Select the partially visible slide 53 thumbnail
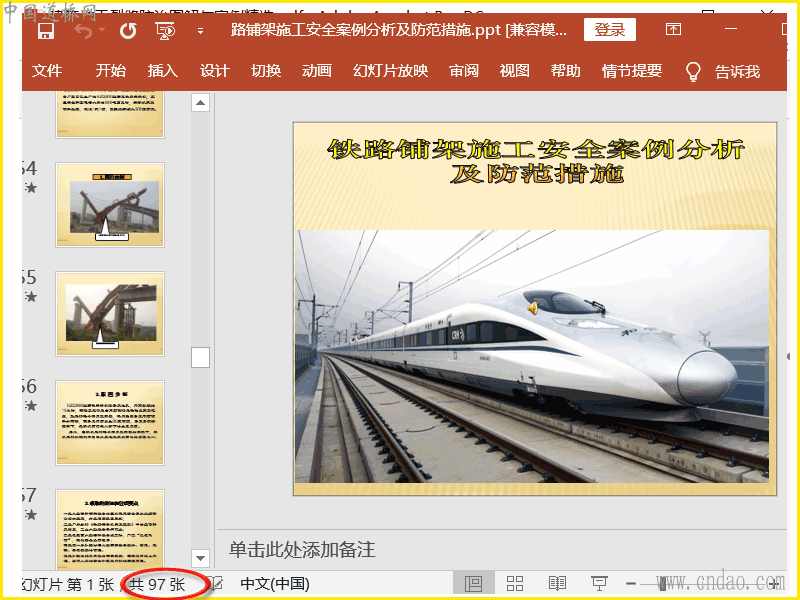 tap(110, 114)
